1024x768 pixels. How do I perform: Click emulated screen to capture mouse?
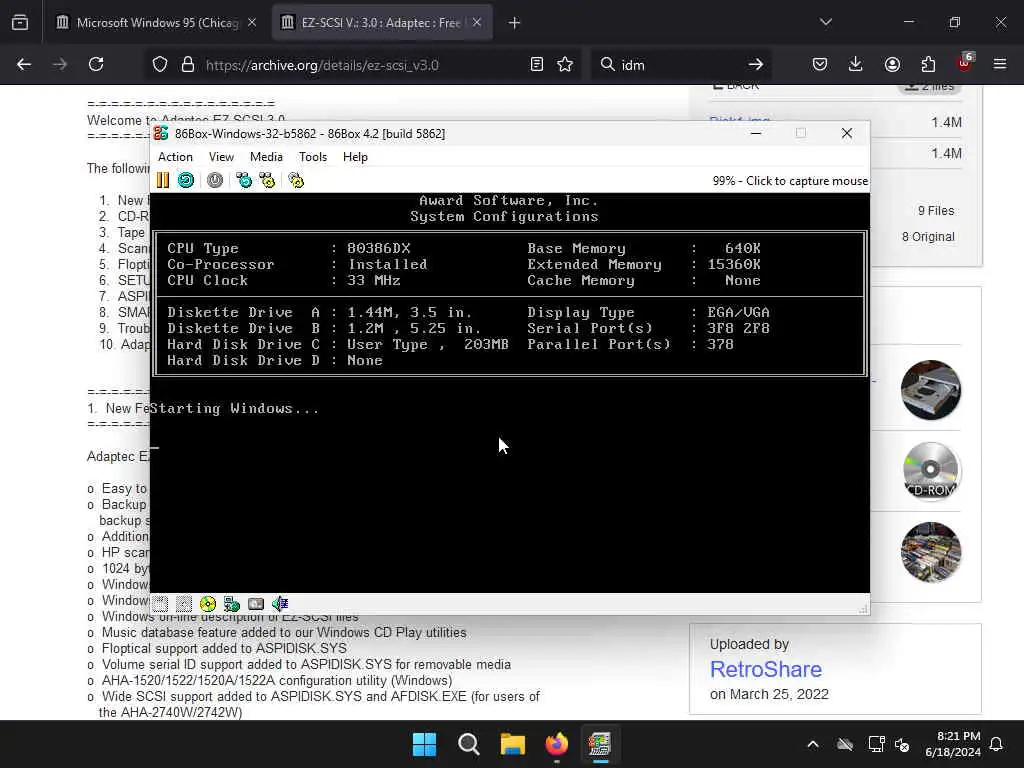(x=510, y=392)
